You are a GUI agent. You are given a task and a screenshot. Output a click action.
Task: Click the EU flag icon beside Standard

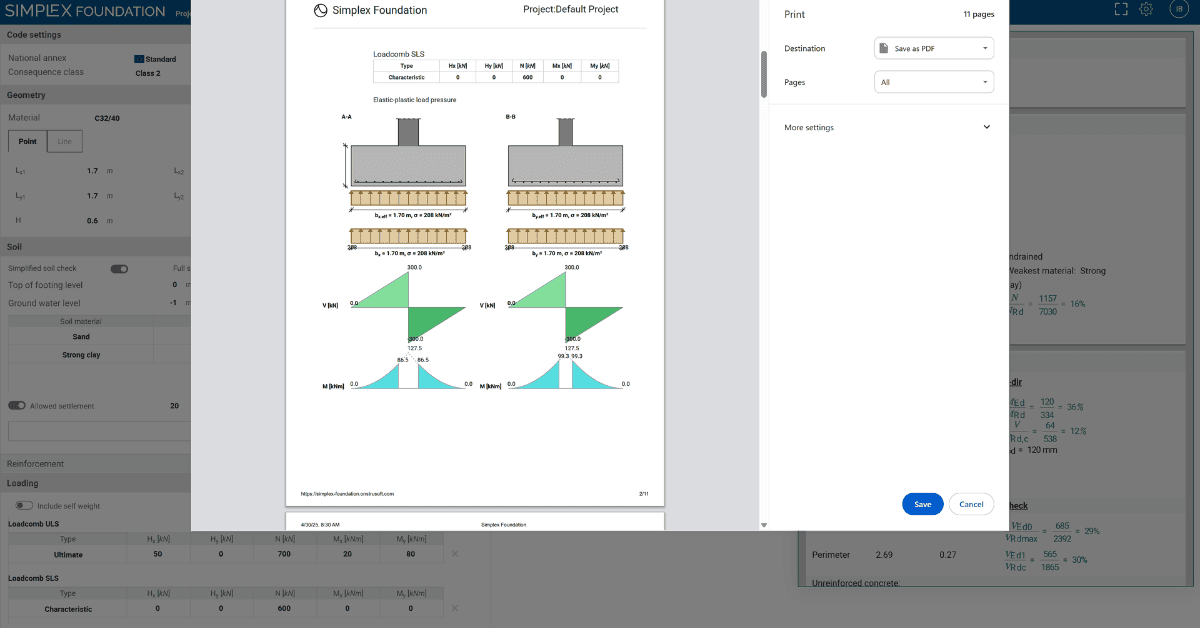138,59
